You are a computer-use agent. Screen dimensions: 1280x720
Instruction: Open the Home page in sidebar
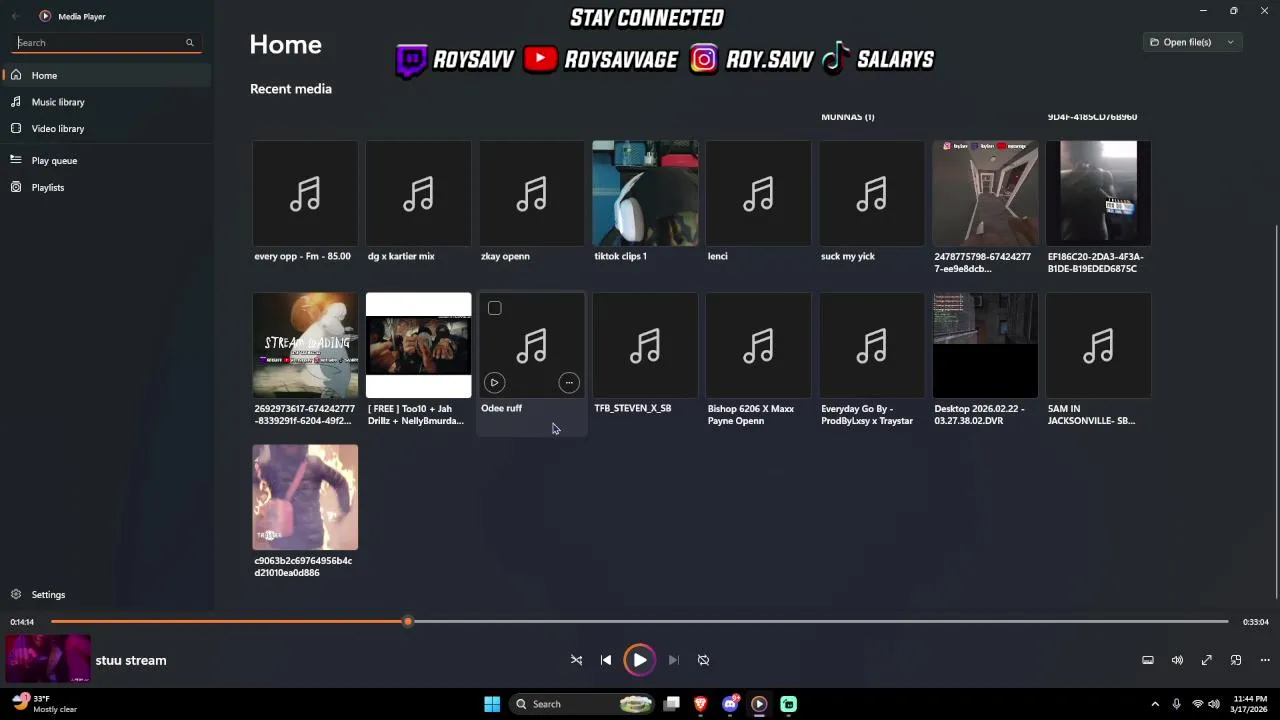[x=106, y=75]
